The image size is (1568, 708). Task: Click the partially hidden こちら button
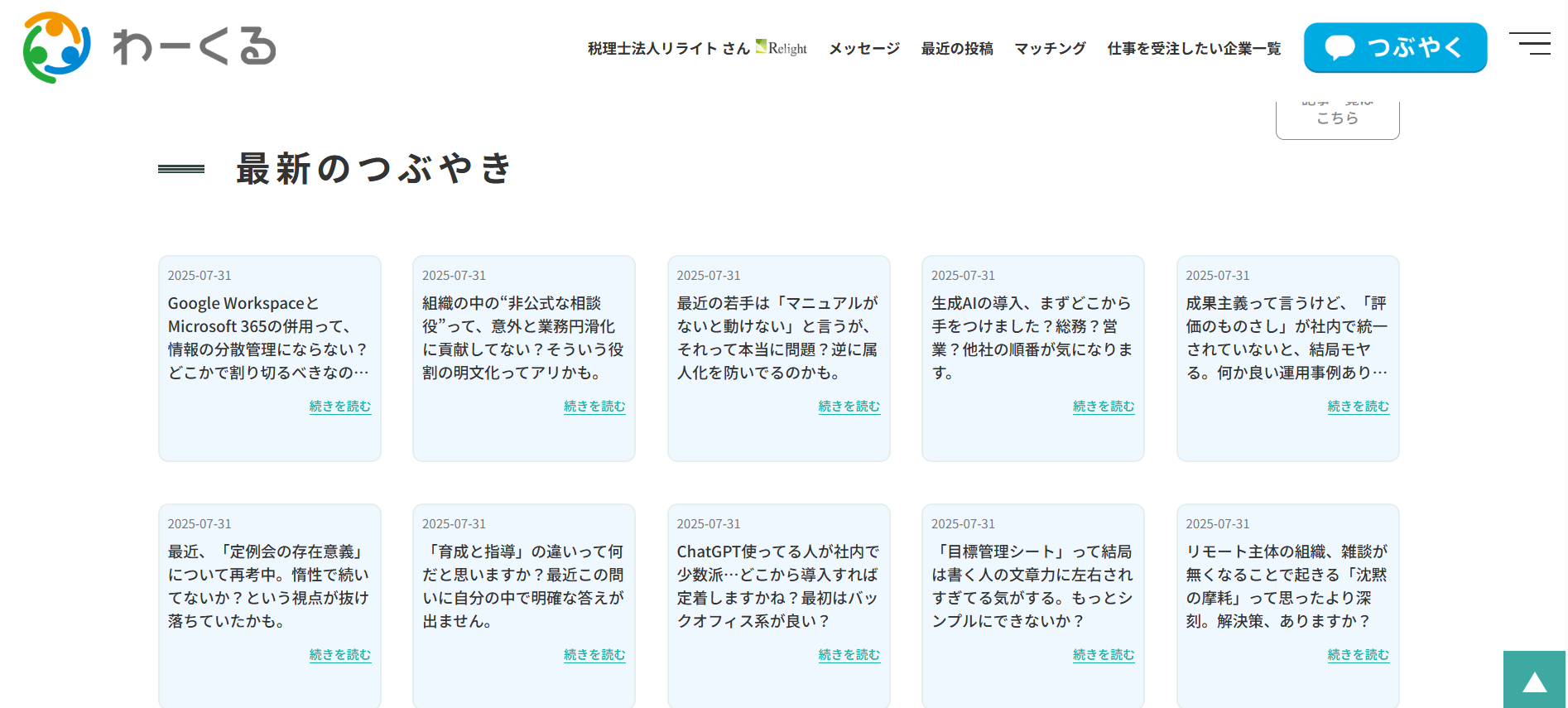tap(1337, 118)
